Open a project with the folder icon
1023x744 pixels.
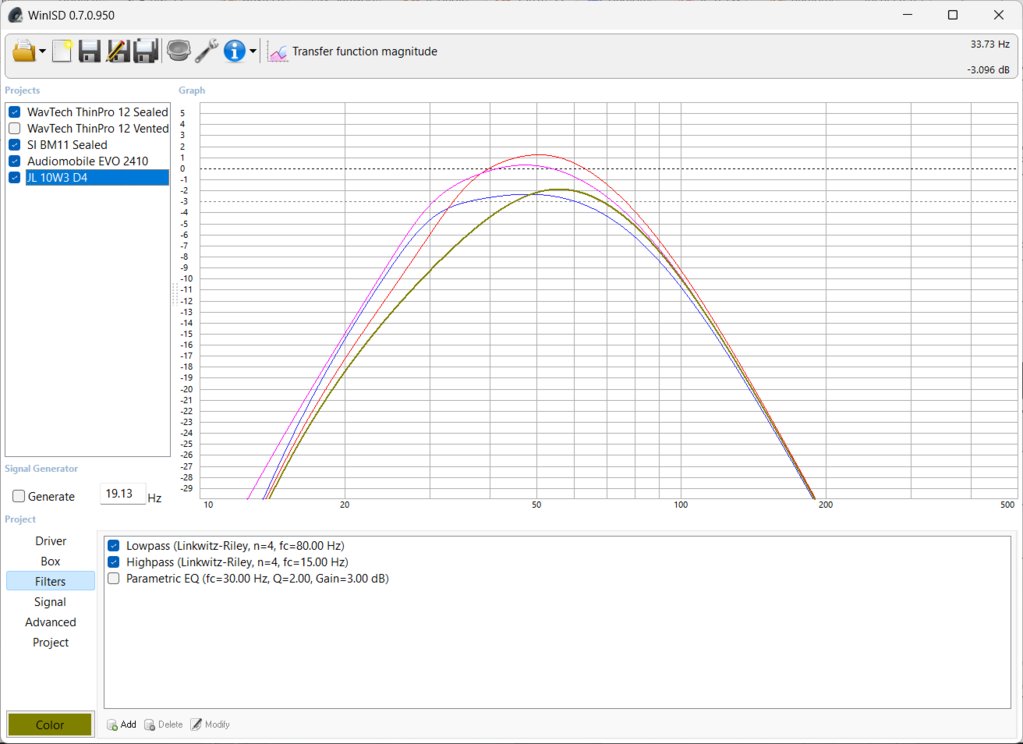coord(23,51)
